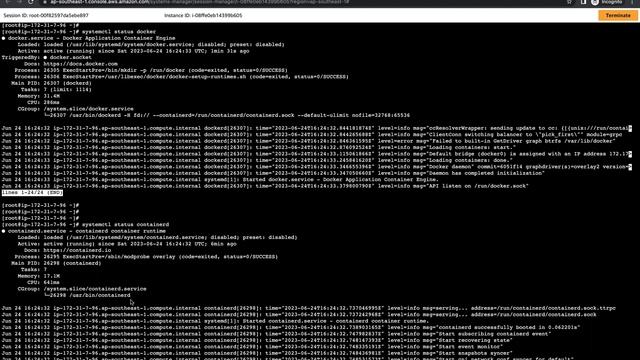Click 'CGroup: /system.slice/docker.service' line
The height and width of the screenshot is (360, 640).
[x=76, y=109]
